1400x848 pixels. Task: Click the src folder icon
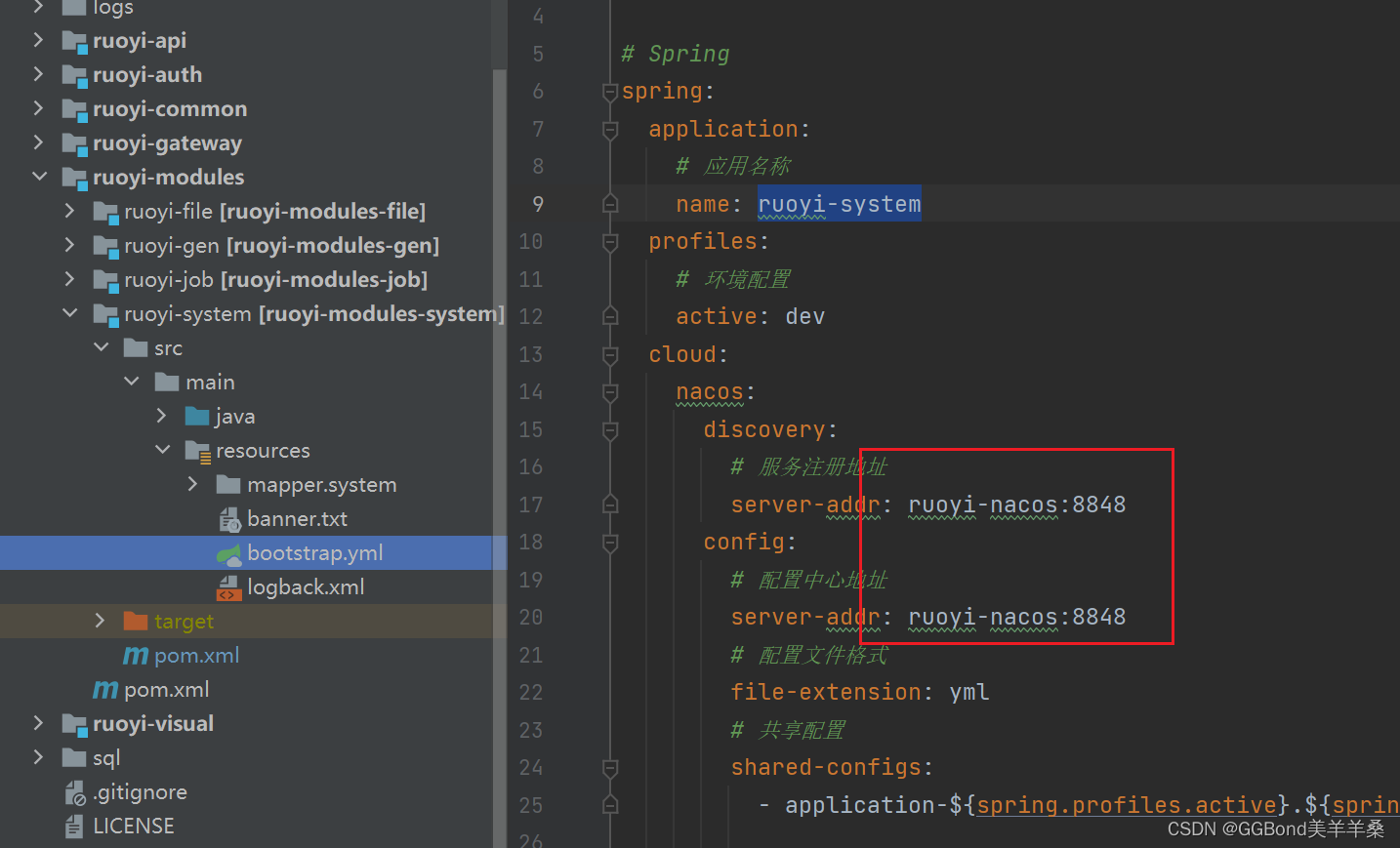(136, 348)
